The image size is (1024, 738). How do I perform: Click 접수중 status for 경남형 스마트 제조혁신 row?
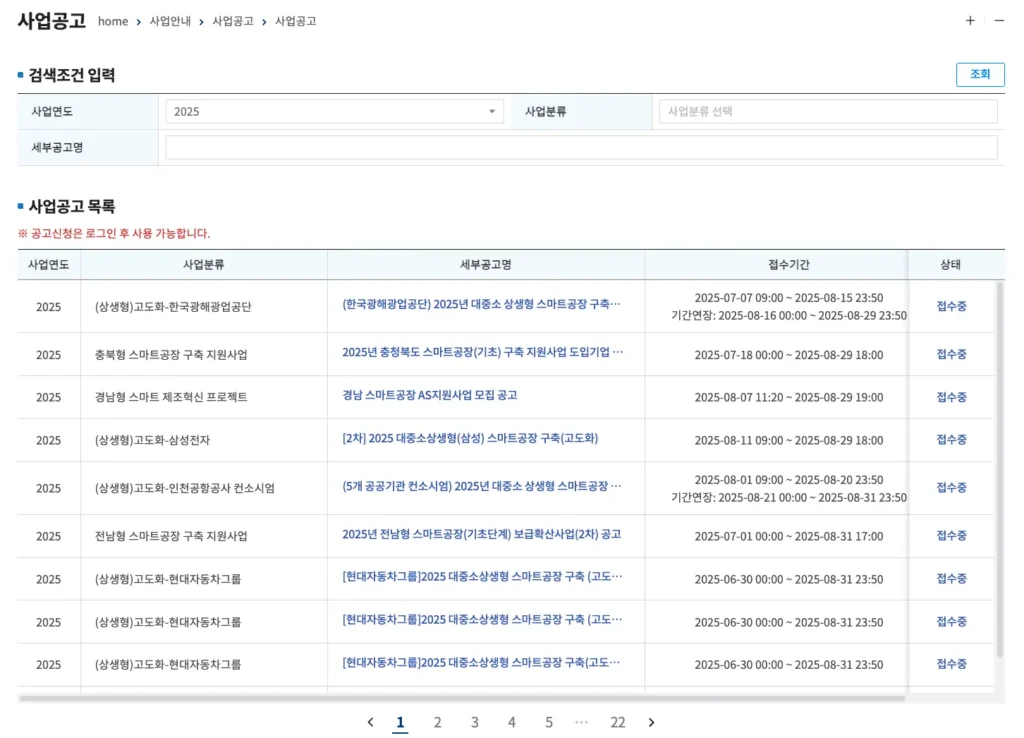click(x=951, y=397)
